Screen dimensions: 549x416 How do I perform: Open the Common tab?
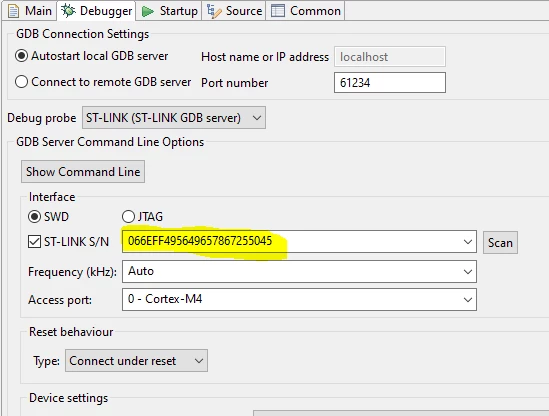click(x=306, y=11)
